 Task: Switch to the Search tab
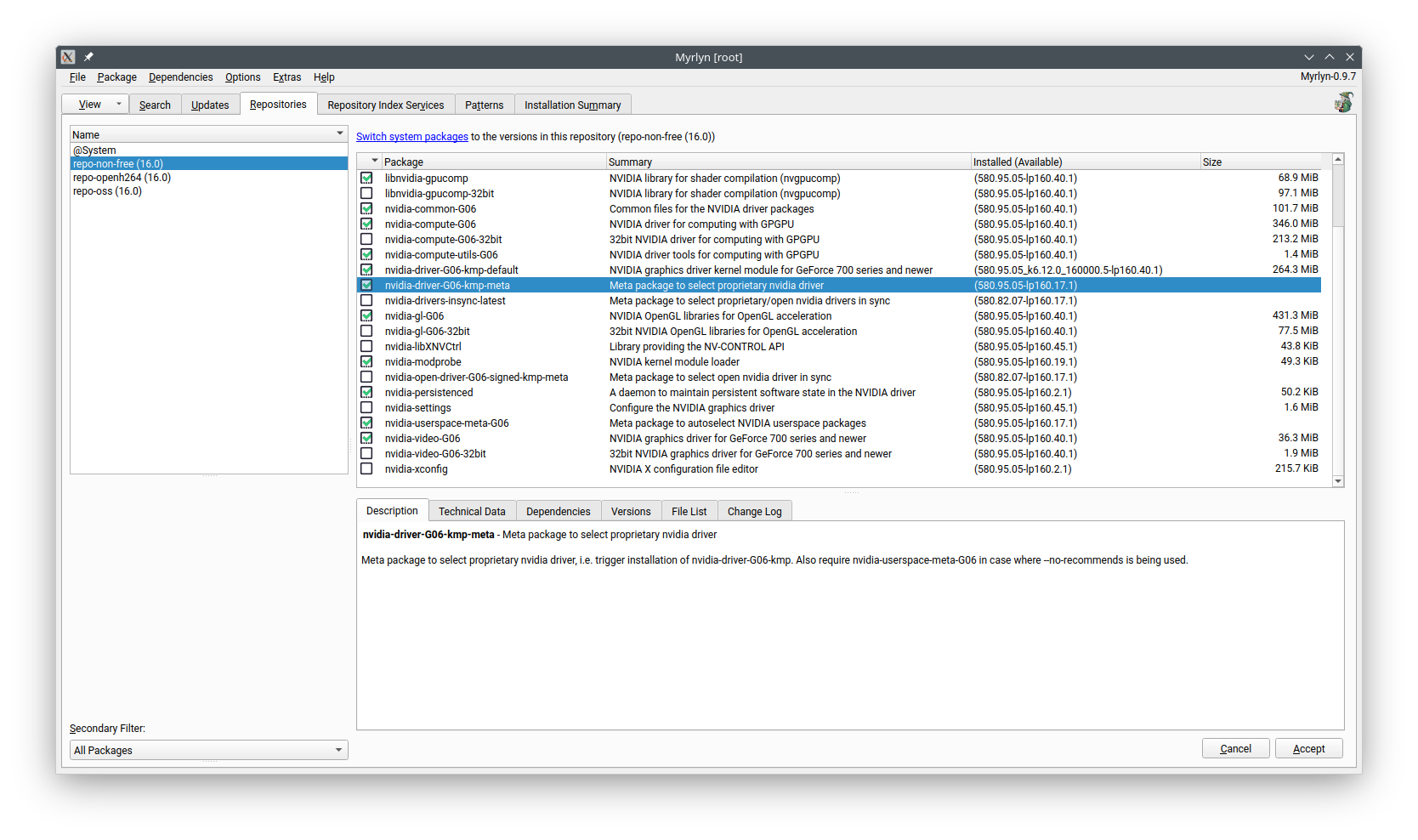click(155, 105)
